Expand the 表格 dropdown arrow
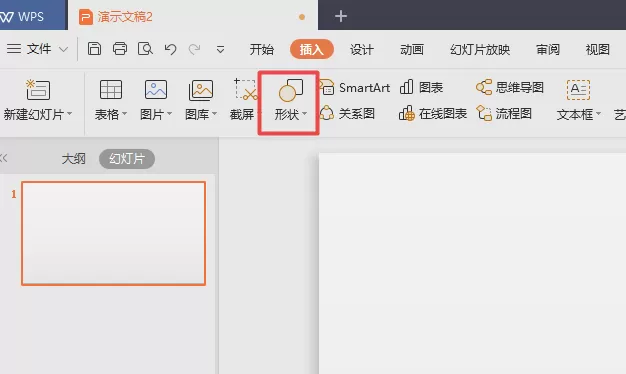626x374 pixels. click(125, 114)
